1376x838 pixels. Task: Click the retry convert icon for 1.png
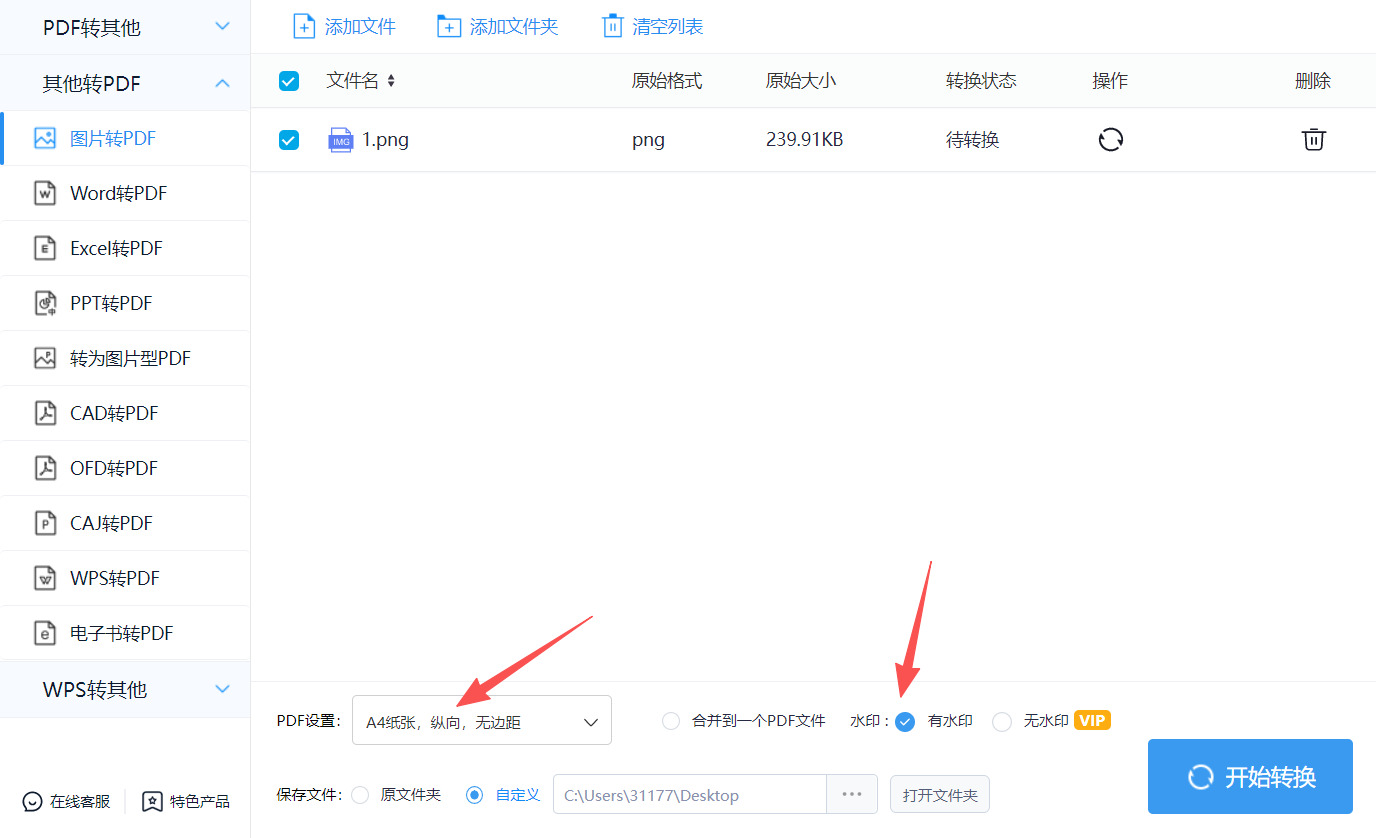click(x=1111, y=140)
